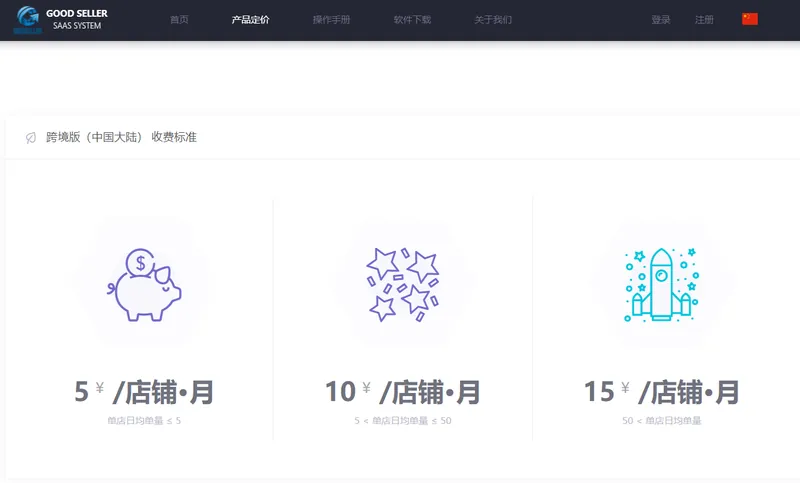Click the stars confetti plan icon
This screenshot has width=800, height=483.
click(x=403, y=285)
